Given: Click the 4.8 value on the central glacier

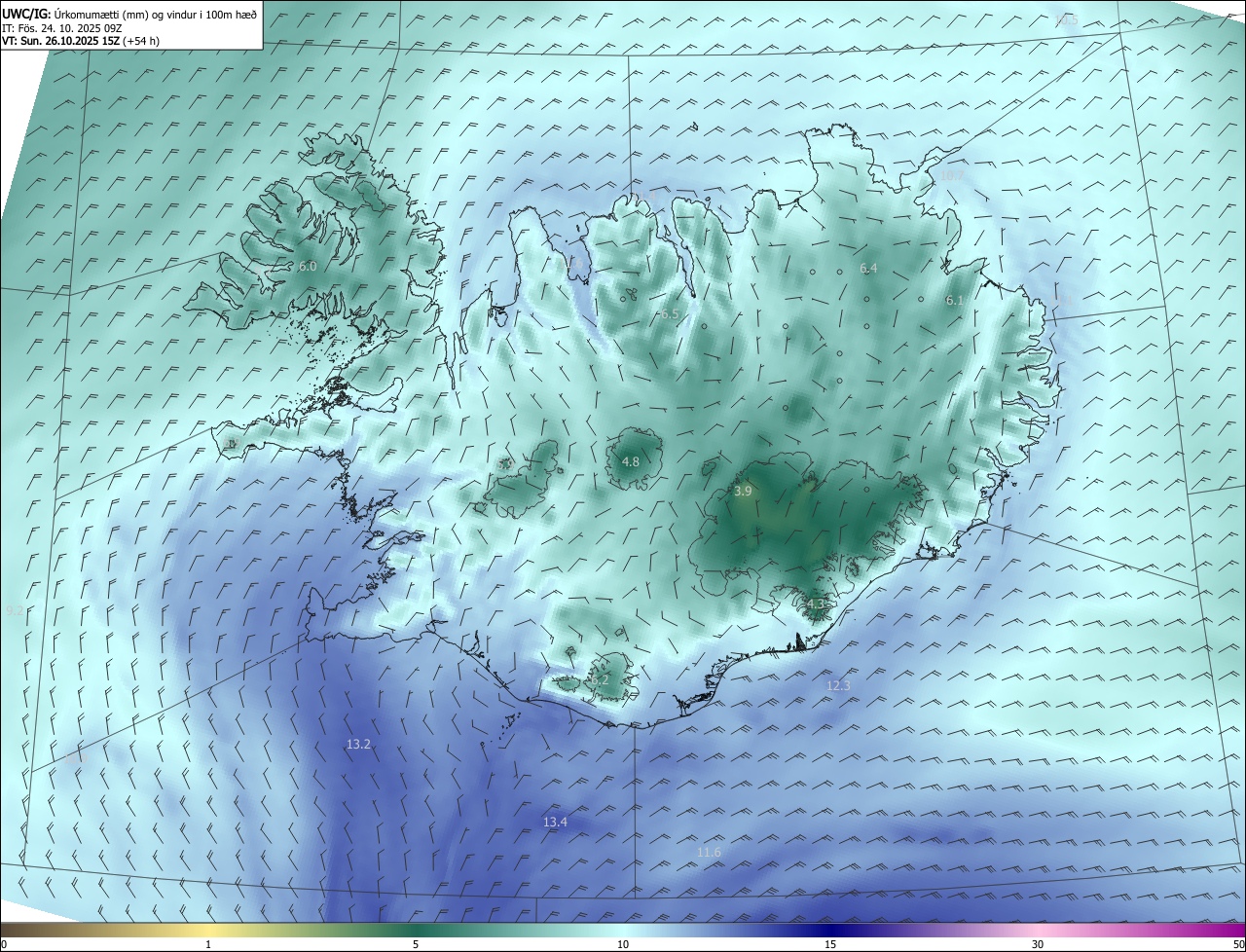Looking at the screenshot, I should [630, 461].
